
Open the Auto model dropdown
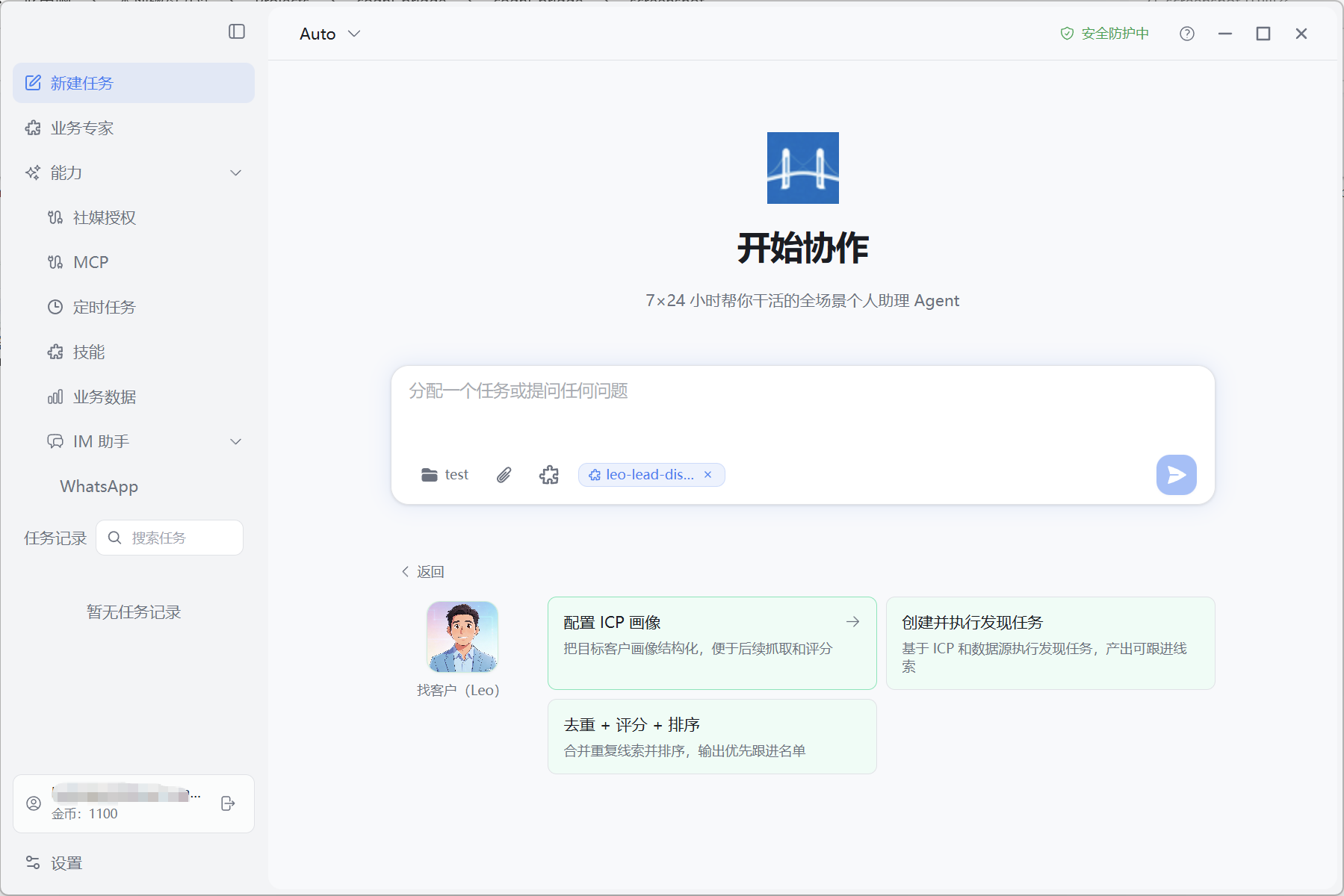330,34
